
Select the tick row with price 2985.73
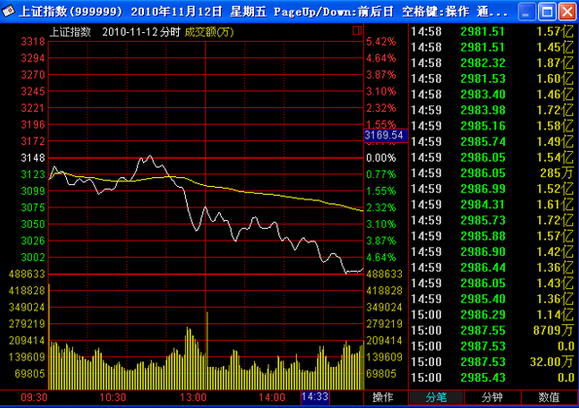click(493, 220)
